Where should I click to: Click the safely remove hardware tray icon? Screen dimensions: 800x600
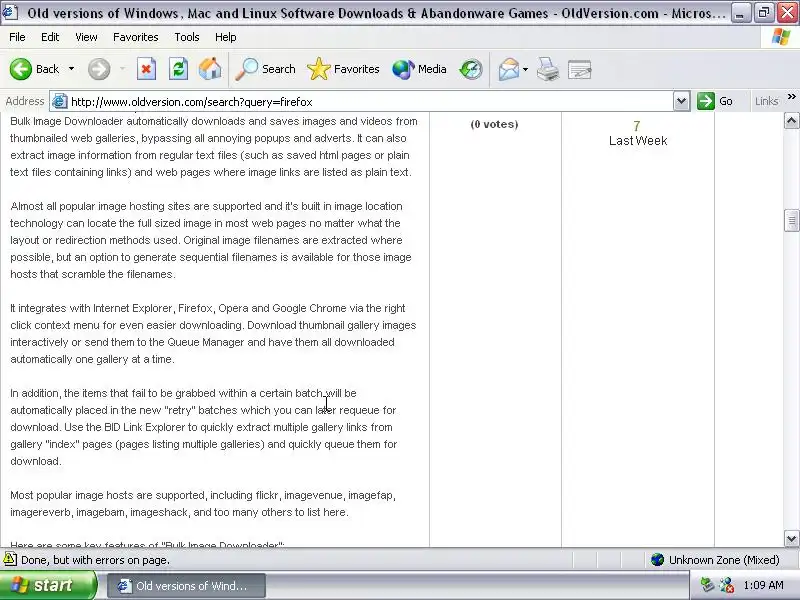(707, 585)
